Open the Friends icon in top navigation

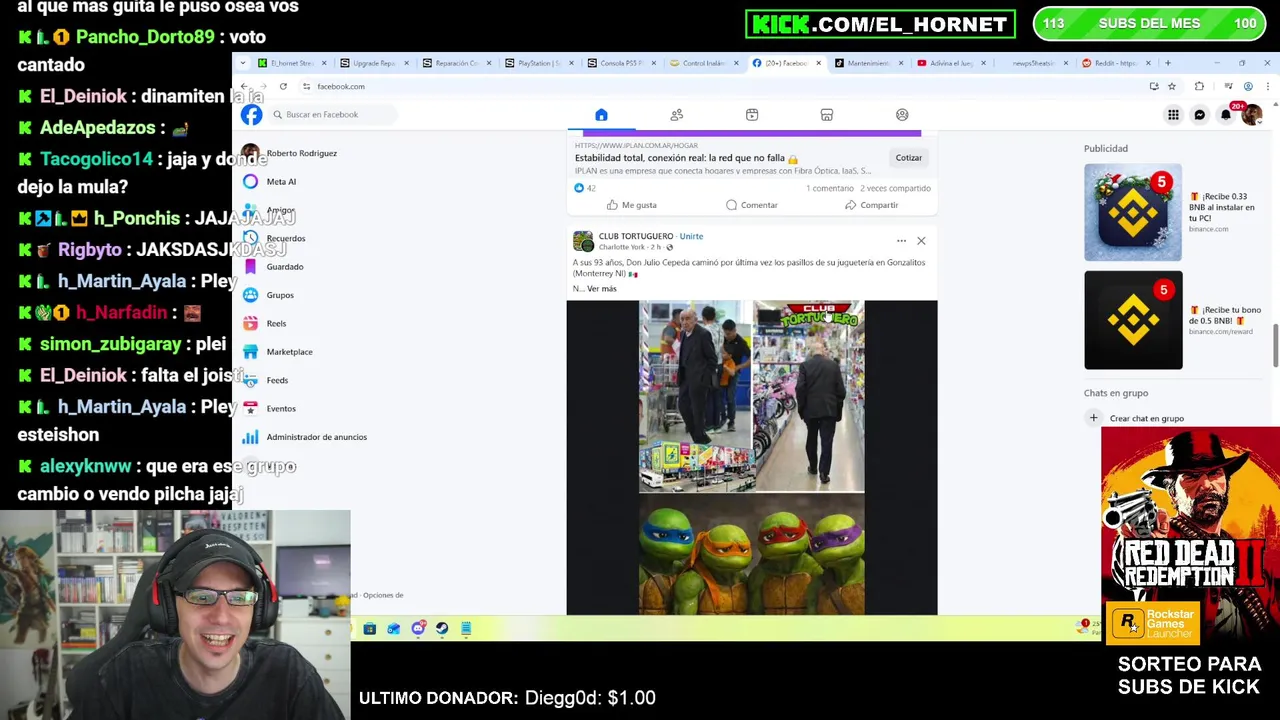point(677,115)
